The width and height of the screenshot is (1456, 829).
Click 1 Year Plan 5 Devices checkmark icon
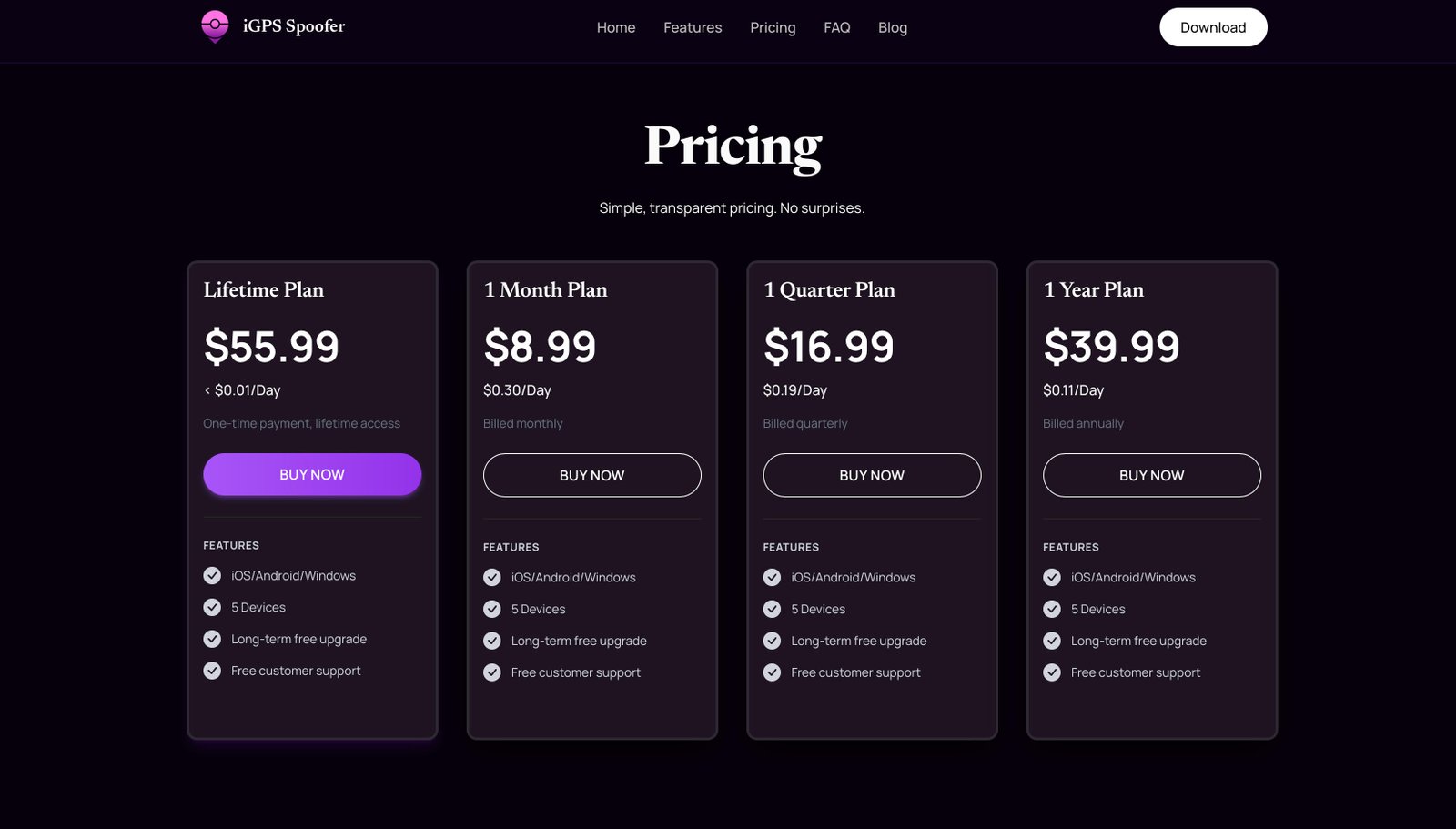(1052, 610)
